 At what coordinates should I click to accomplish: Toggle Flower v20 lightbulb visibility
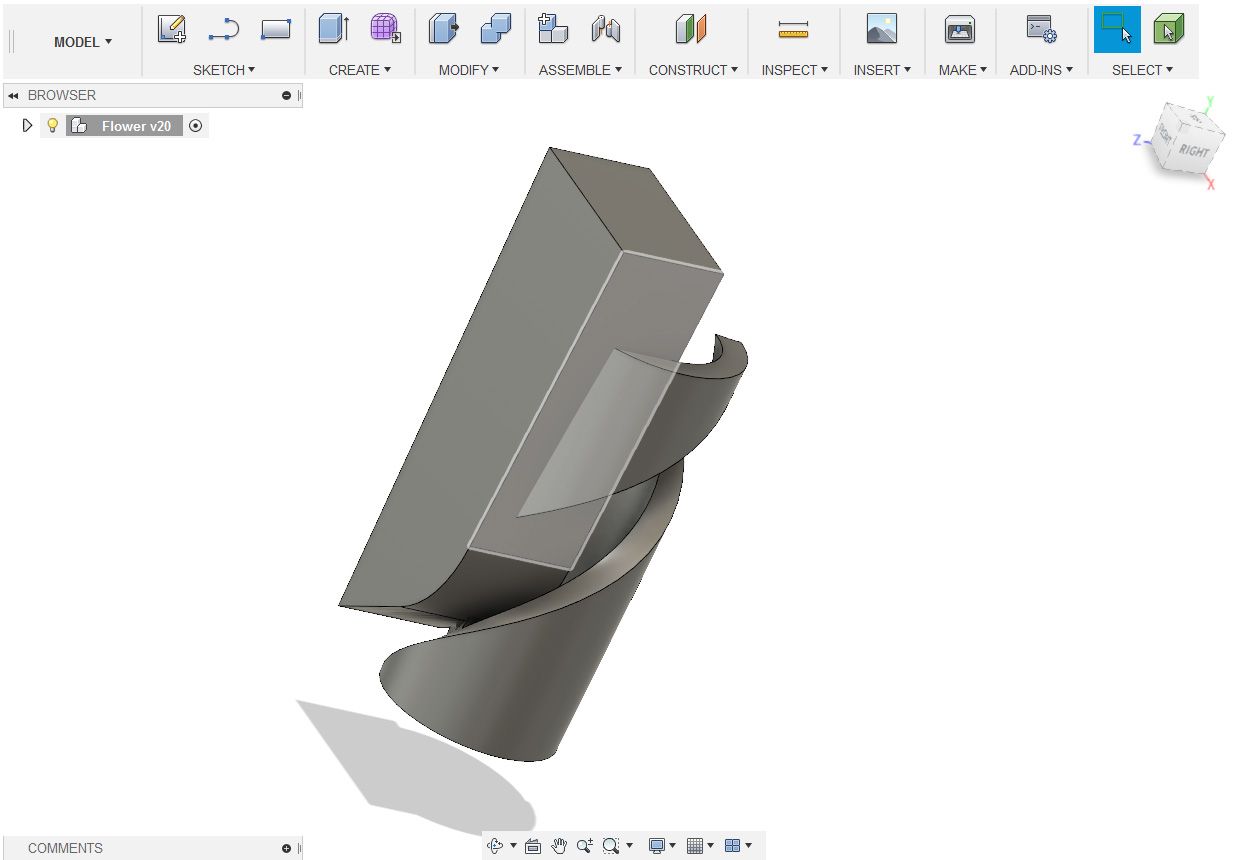53,126
